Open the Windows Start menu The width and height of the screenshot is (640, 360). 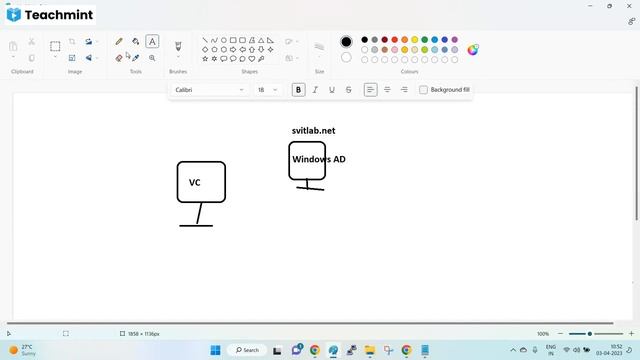[x=216, y=350]
